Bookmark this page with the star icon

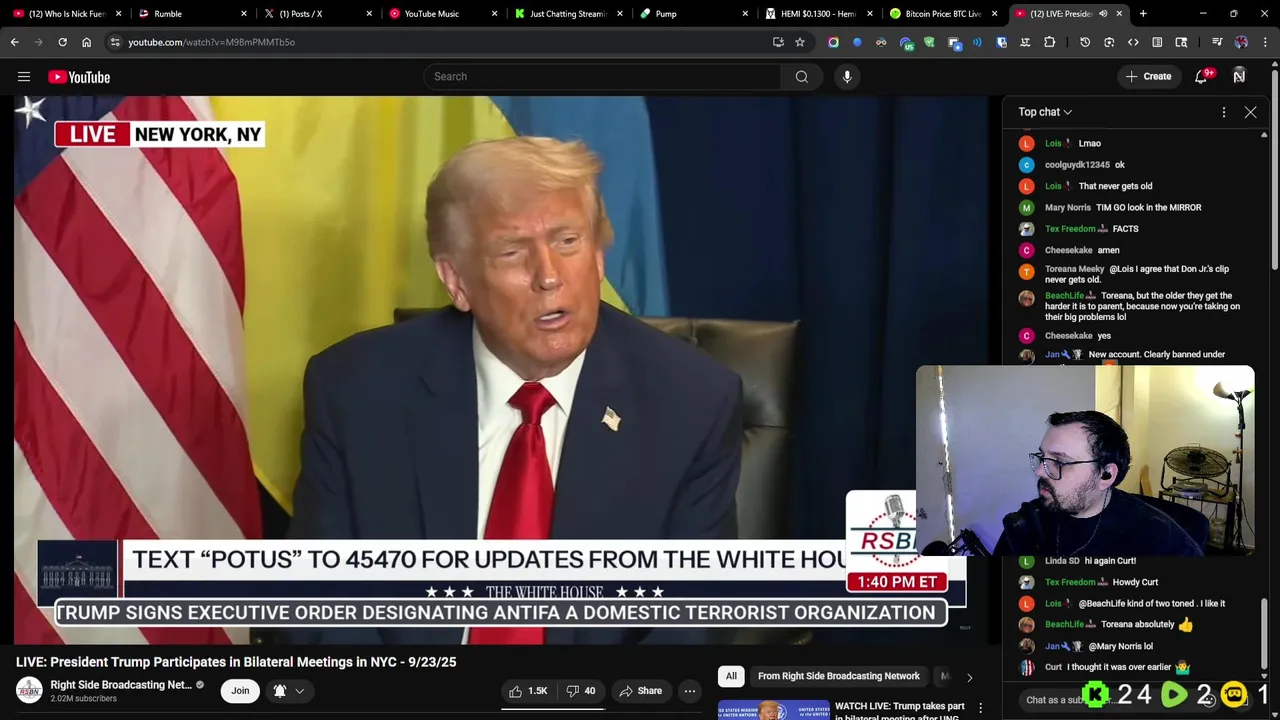point(800,42)
